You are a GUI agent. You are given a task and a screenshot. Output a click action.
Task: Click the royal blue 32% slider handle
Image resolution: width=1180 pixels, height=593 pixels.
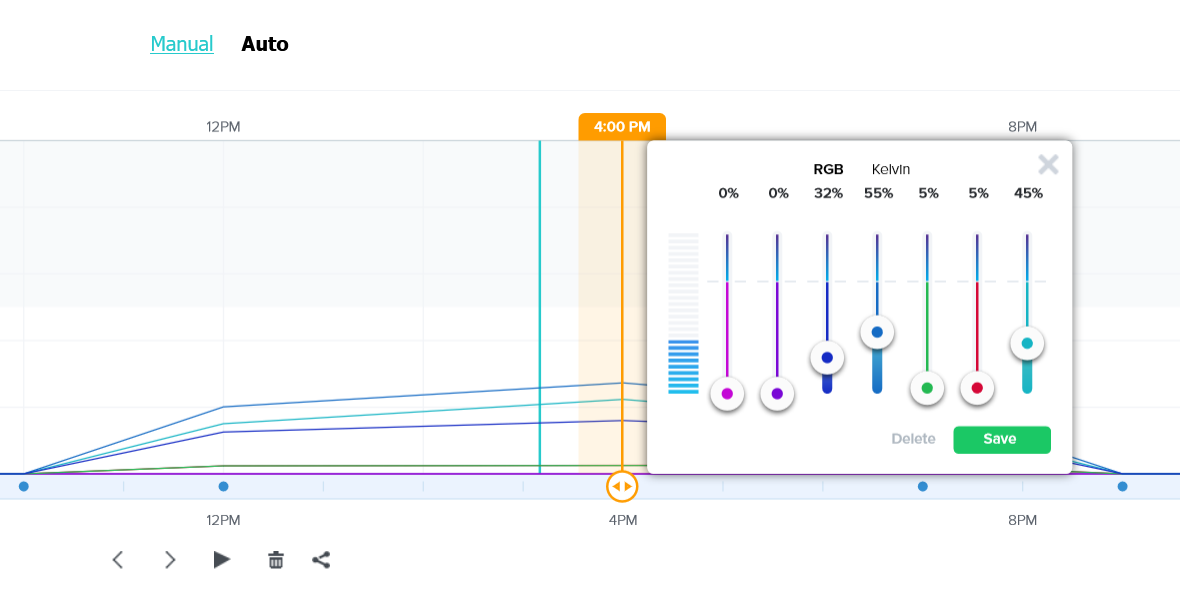click(x=827, y=357)
